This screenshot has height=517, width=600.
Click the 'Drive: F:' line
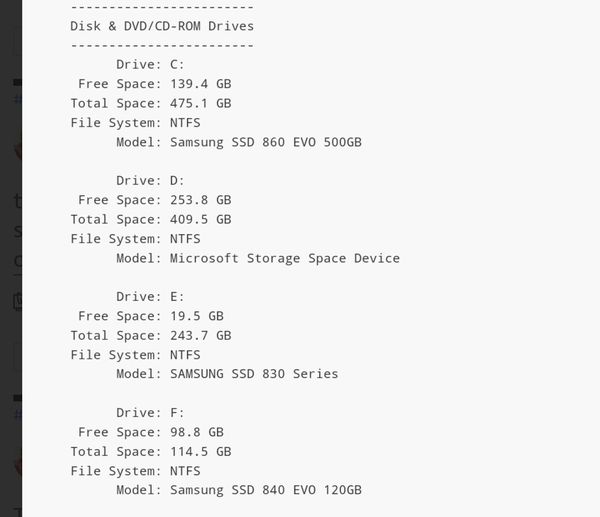click(x=150, y=413)
